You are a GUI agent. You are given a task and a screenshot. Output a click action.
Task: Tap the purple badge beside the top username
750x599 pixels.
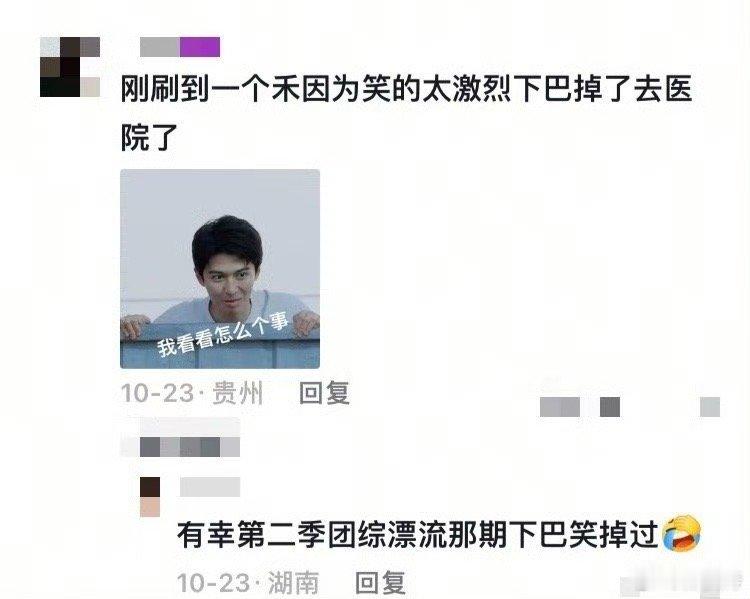[x=200, y=47]
